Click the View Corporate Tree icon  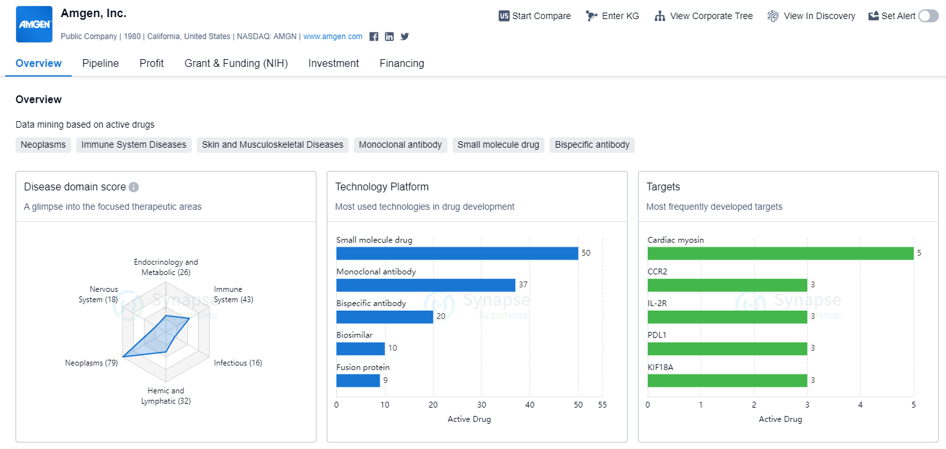tap(660, 16)
